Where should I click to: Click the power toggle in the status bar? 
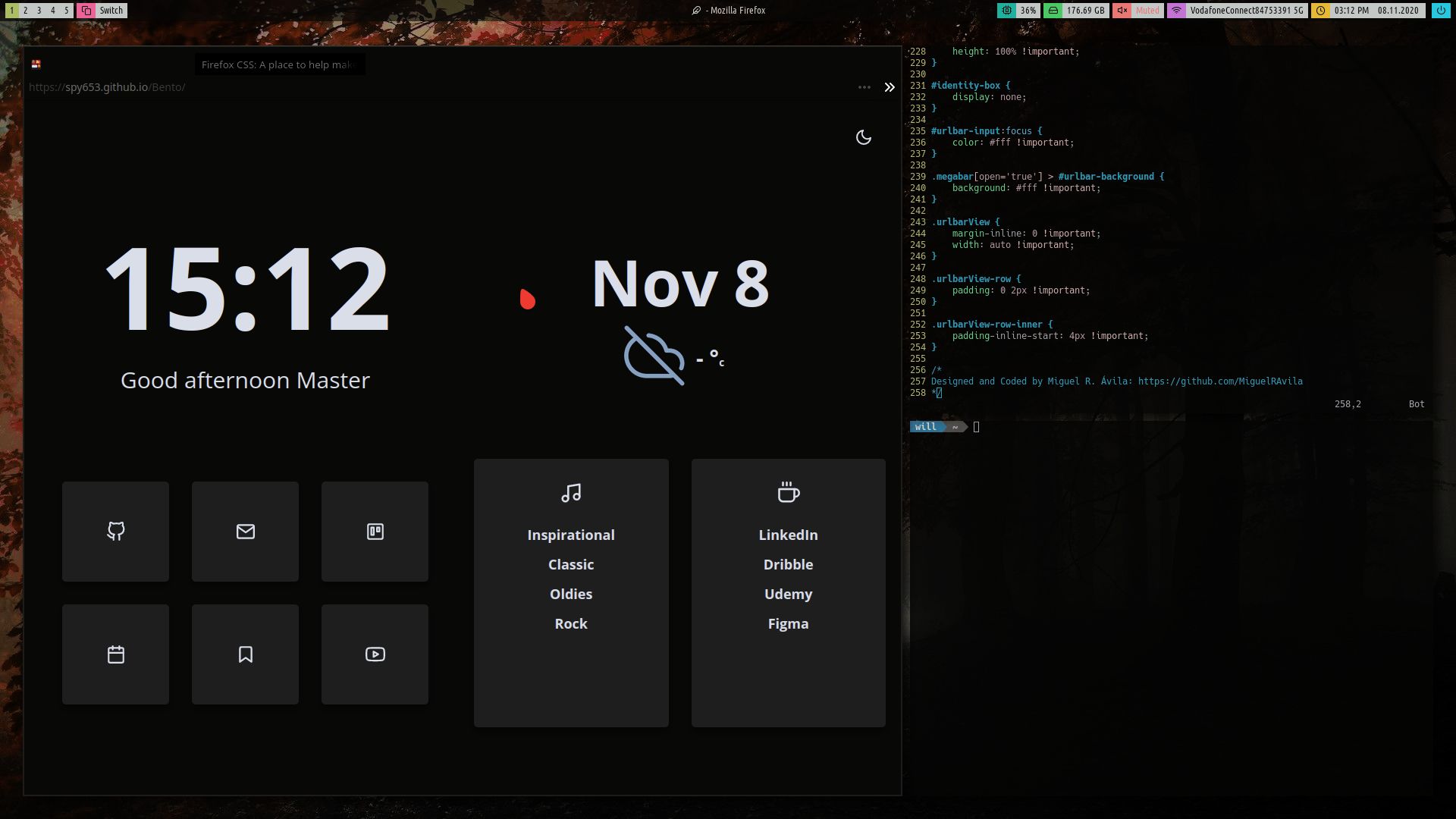[1440, 10]
